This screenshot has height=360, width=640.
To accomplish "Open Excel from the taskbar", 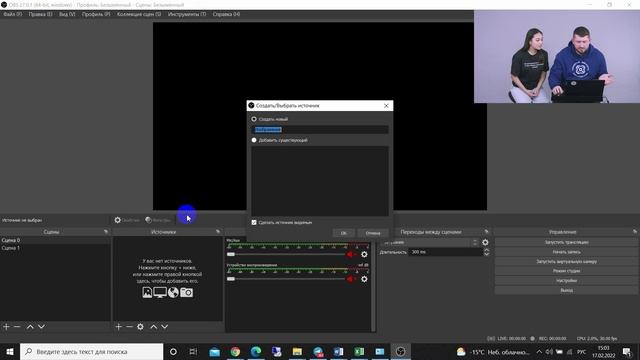I will (x=359, y=351).
